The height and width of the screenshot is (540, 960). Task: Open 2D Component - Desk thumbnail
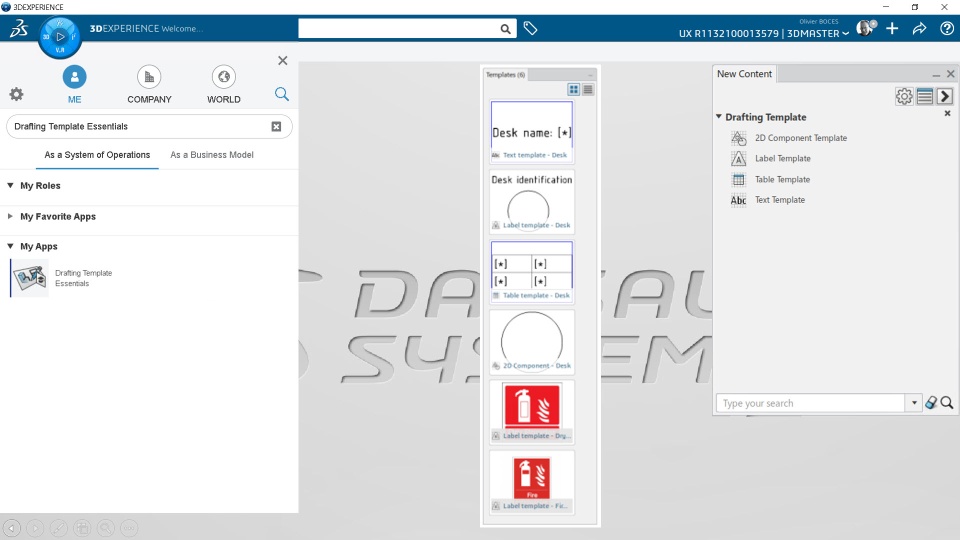pyautogui.click(x=532, y=342)
